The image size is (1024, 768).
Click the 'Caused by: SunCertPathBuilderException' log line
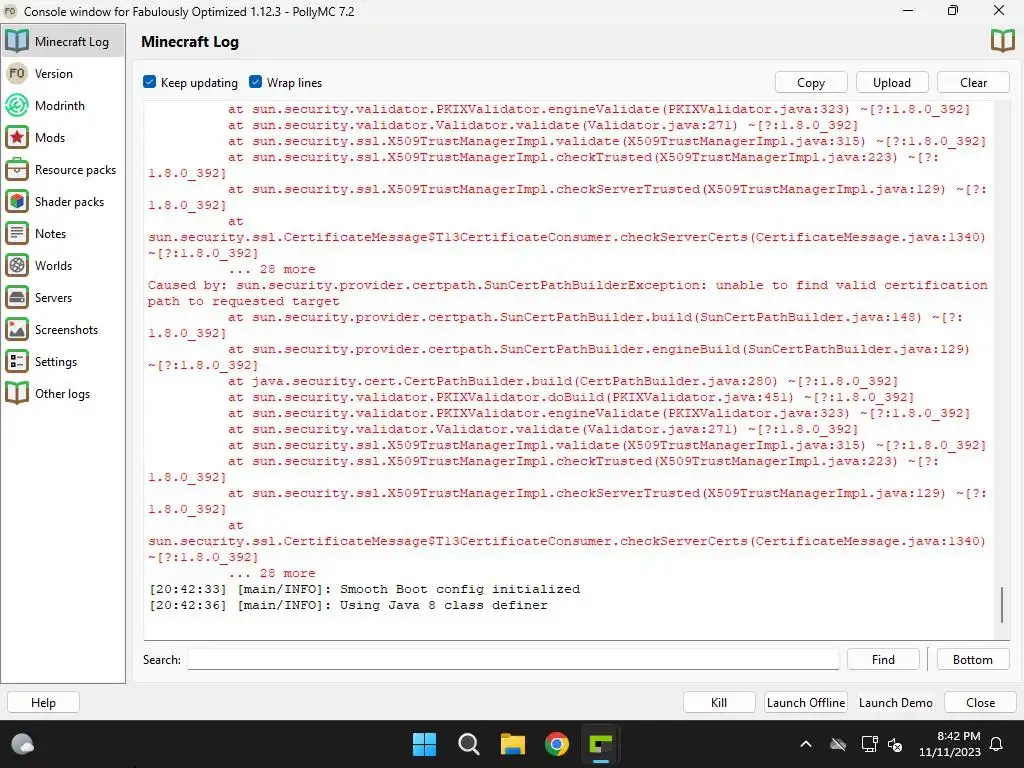point(568,293)
